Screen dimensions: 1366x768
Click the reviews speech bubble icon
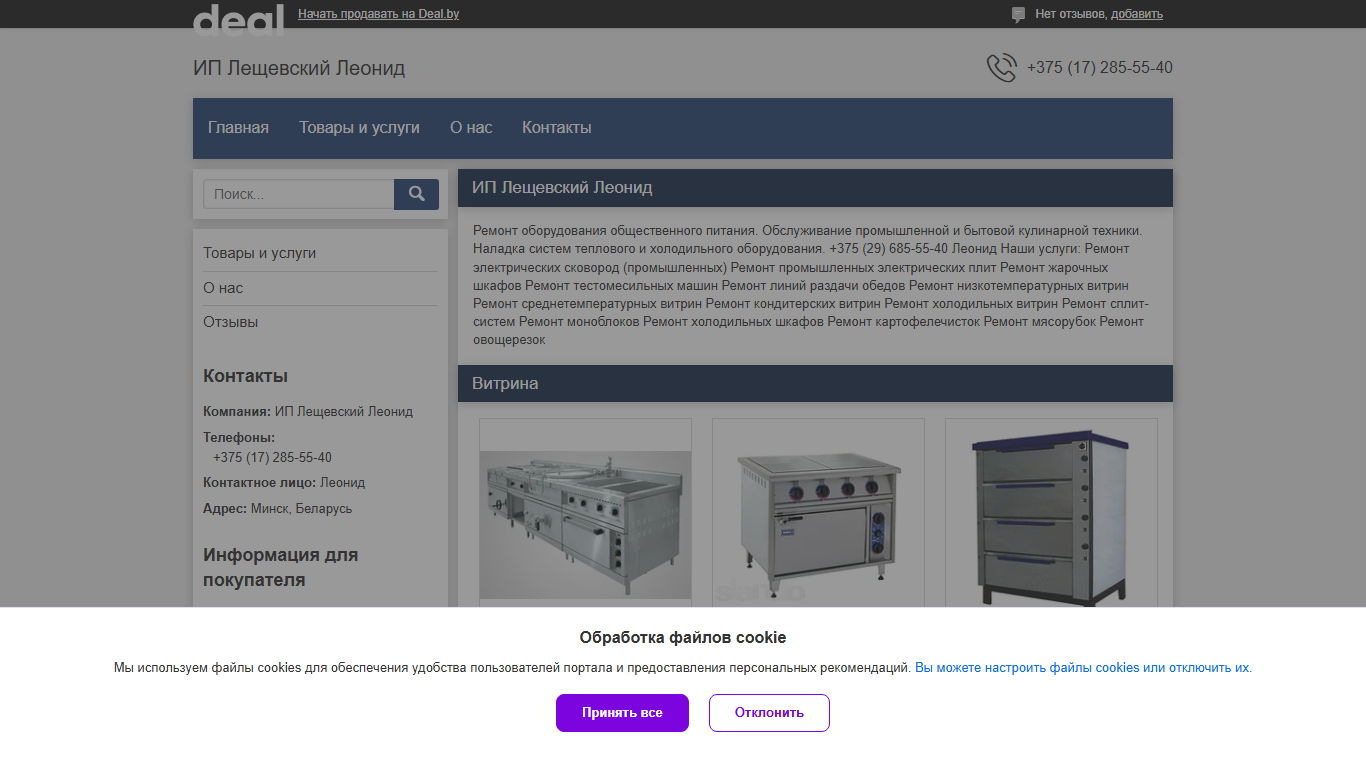click(1018, 15)
